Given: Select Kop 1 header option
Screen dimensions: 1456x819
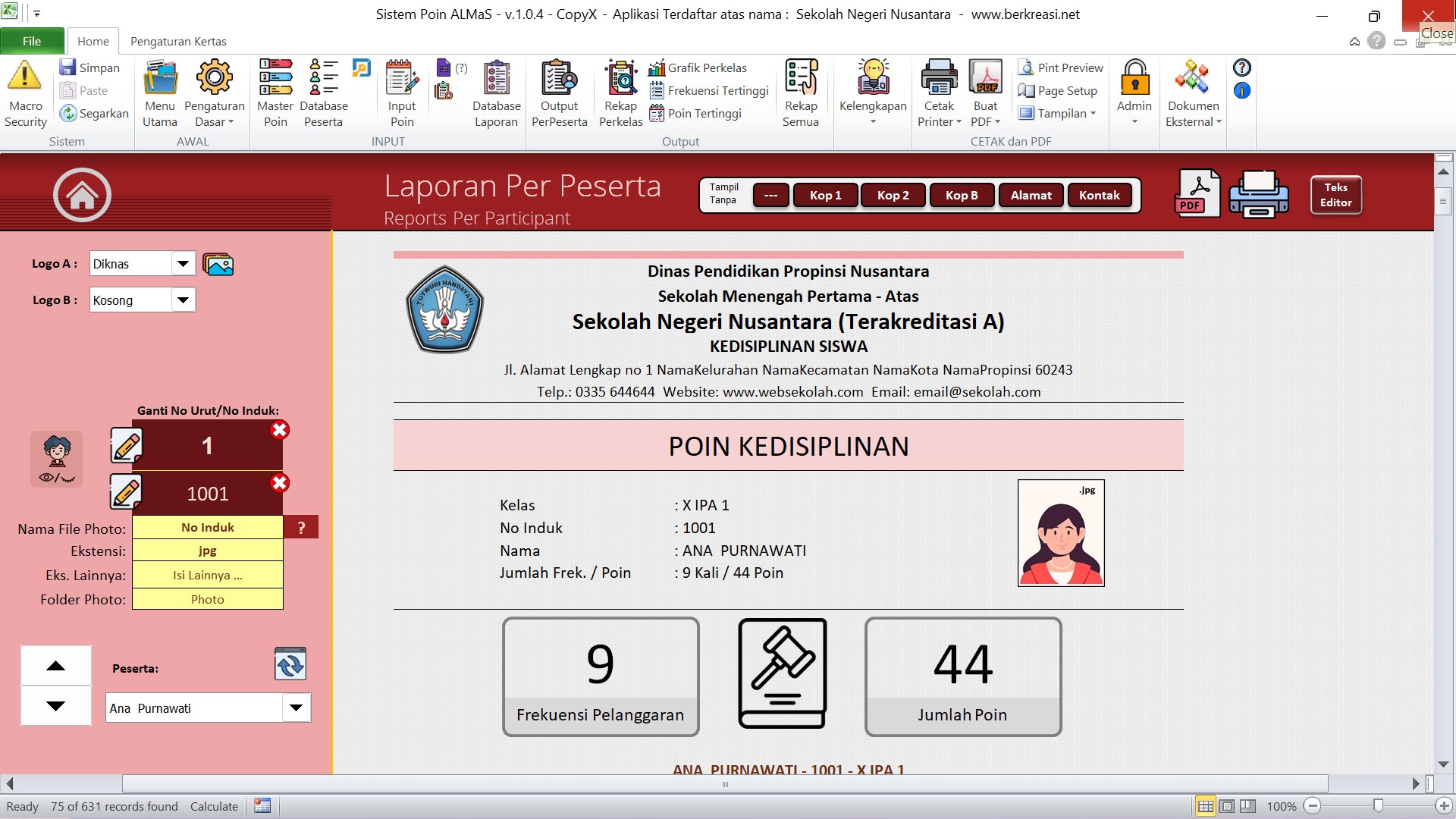Looking at the screenshot, I should (x=825, y=195).
